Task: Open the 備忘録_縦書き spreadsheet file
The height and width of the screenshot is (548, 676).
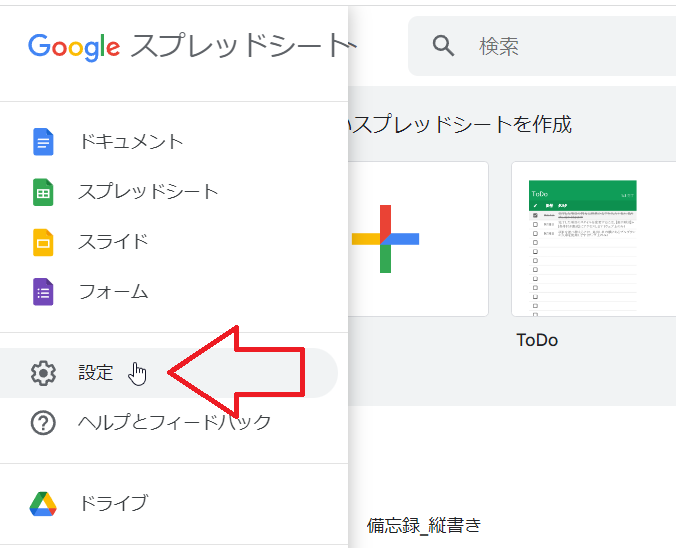Action: [x=424, y=525]
